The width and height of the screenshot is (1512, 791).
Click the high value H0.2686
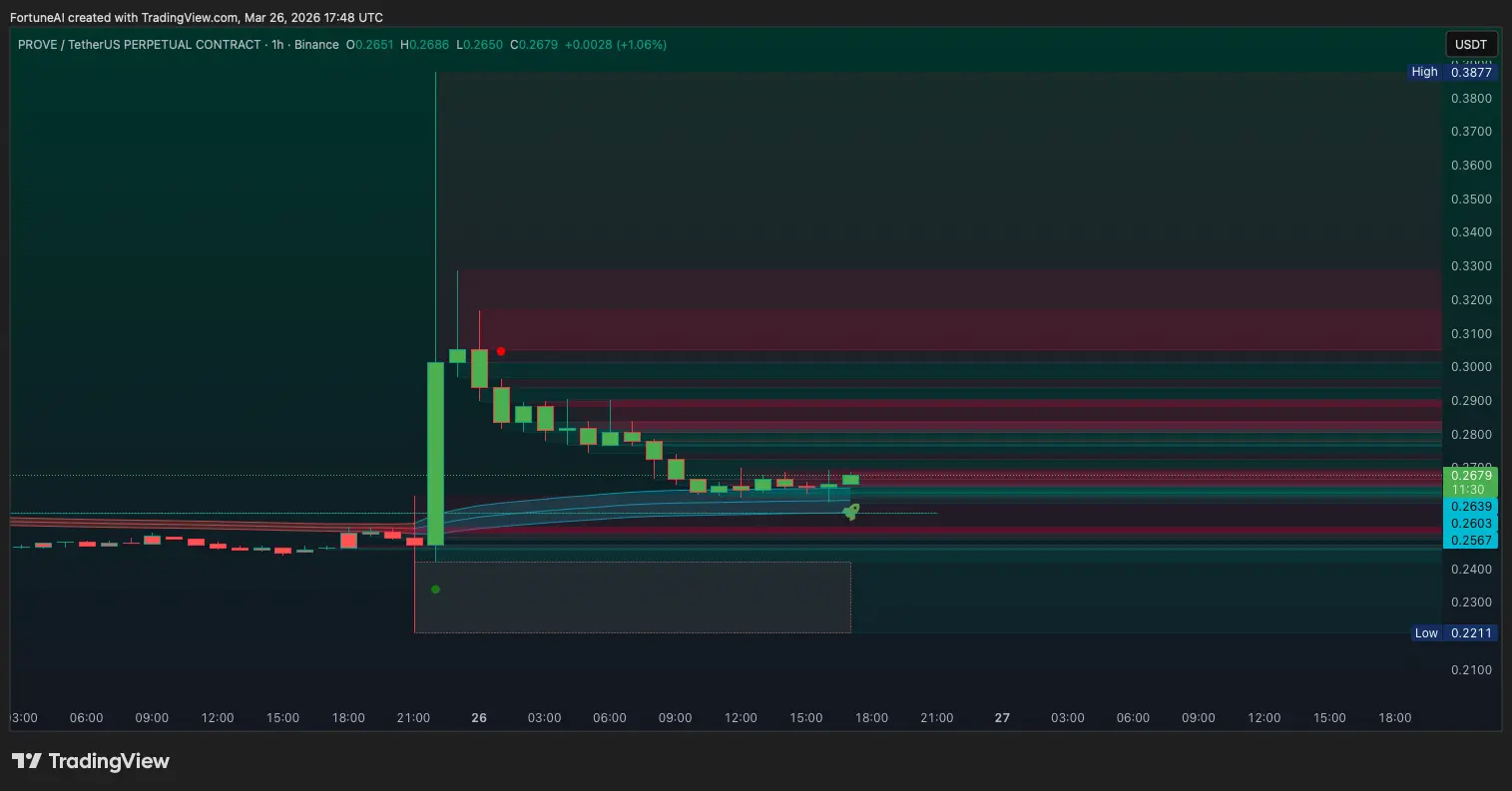pos(425,45)
